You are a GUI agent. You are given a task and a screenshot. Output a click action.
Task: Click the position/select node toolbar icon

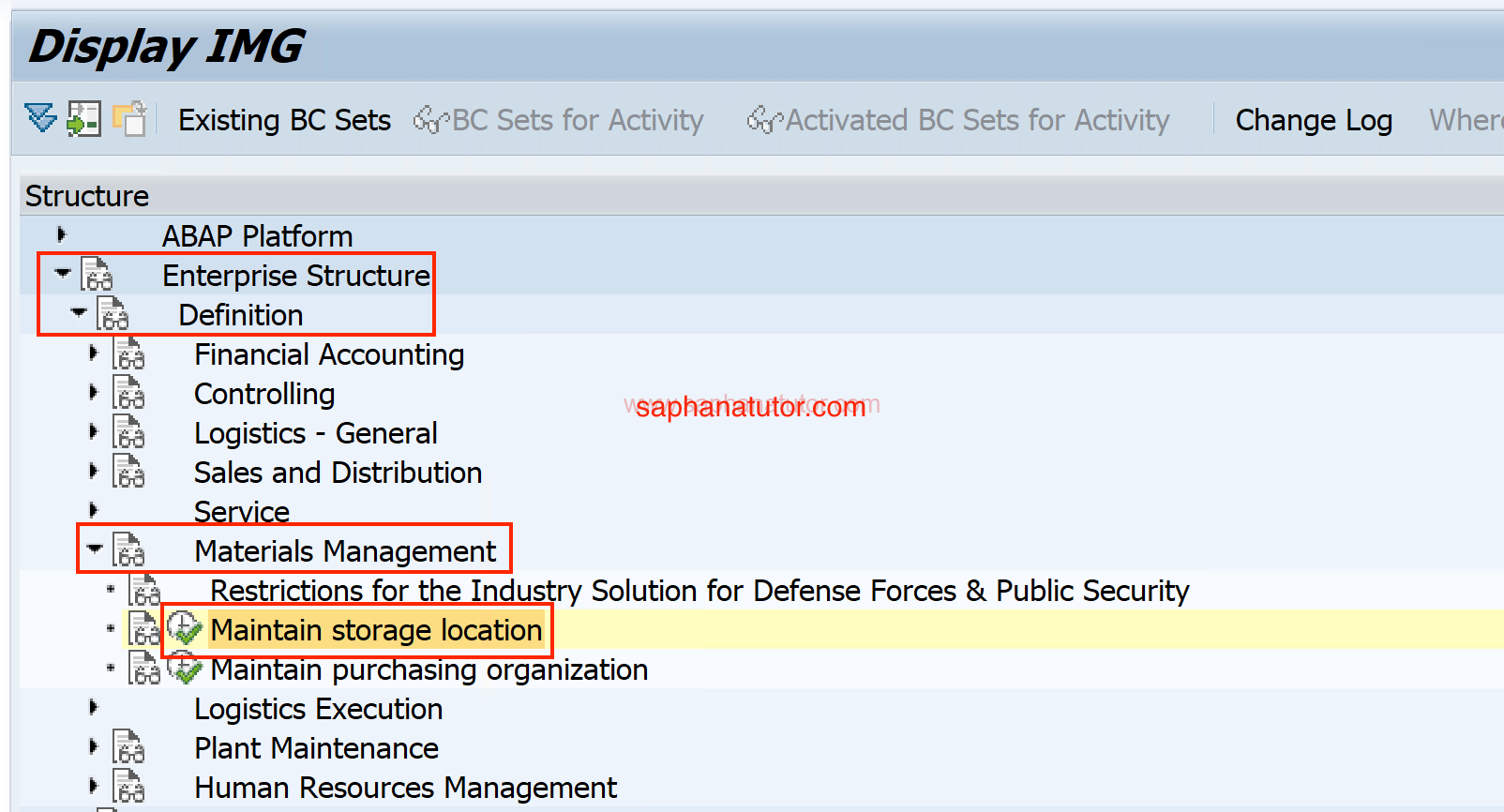[x=84, y=119]
